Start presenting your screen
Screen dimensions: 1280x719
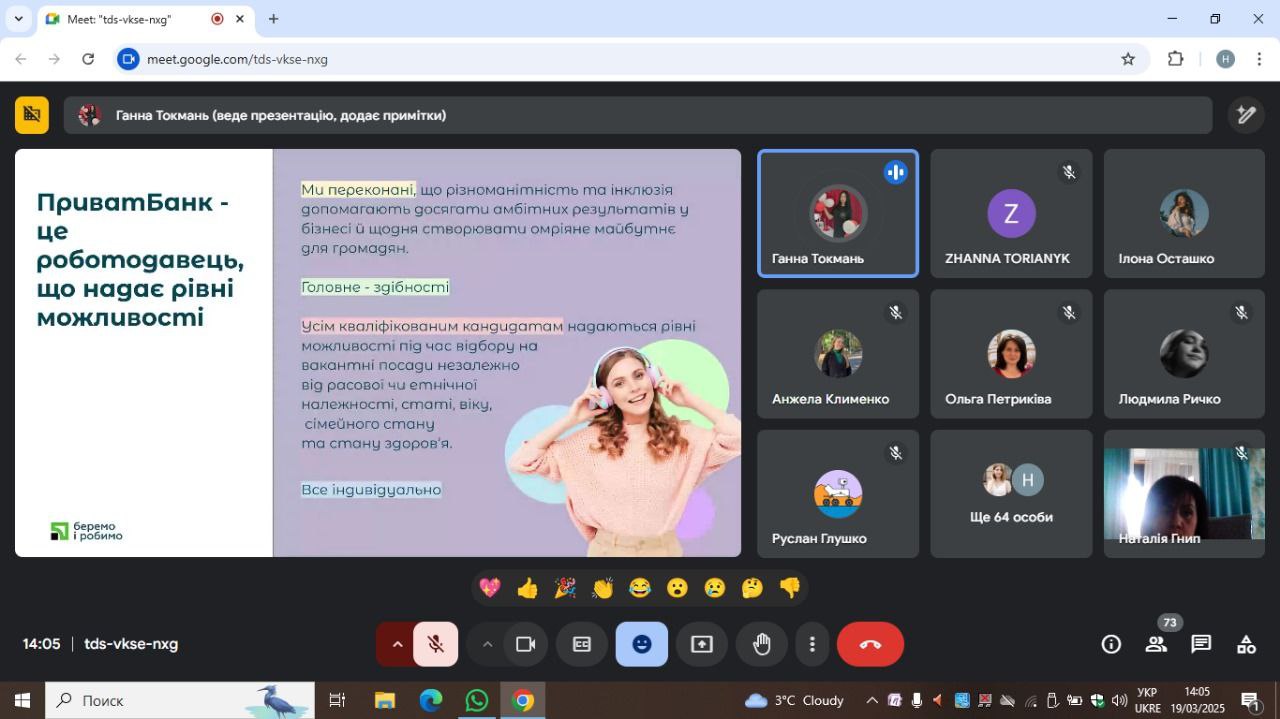(x=702, y=644)
